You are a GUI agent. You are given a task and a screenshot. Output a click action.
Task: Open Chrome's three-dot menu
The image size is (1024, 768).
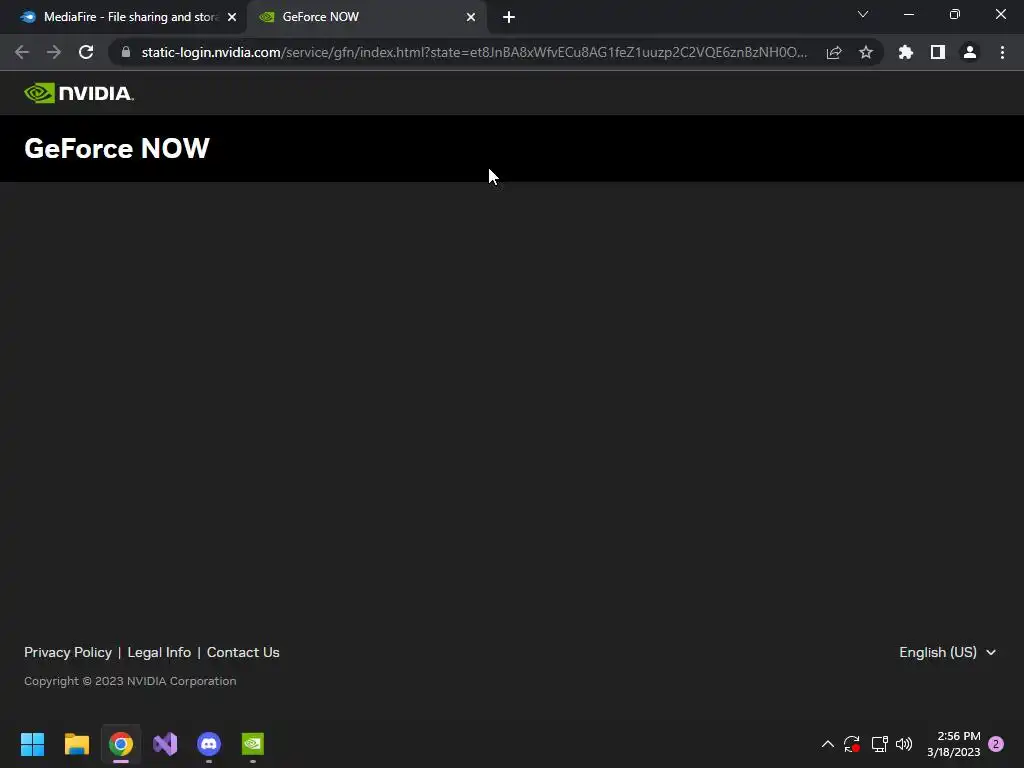click(1002, 52)
